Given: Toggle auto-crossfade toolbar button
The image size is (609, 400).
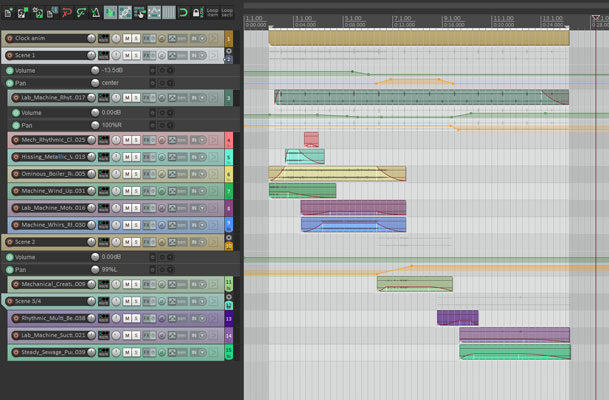Looking at the screenshot, I should (110, 12).
